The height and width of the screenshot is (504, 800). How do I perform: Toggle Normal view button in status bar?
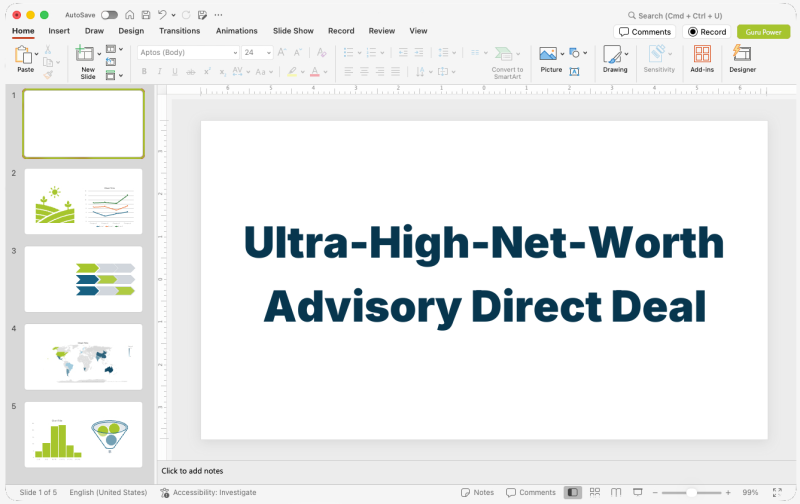tap(573, 492)
